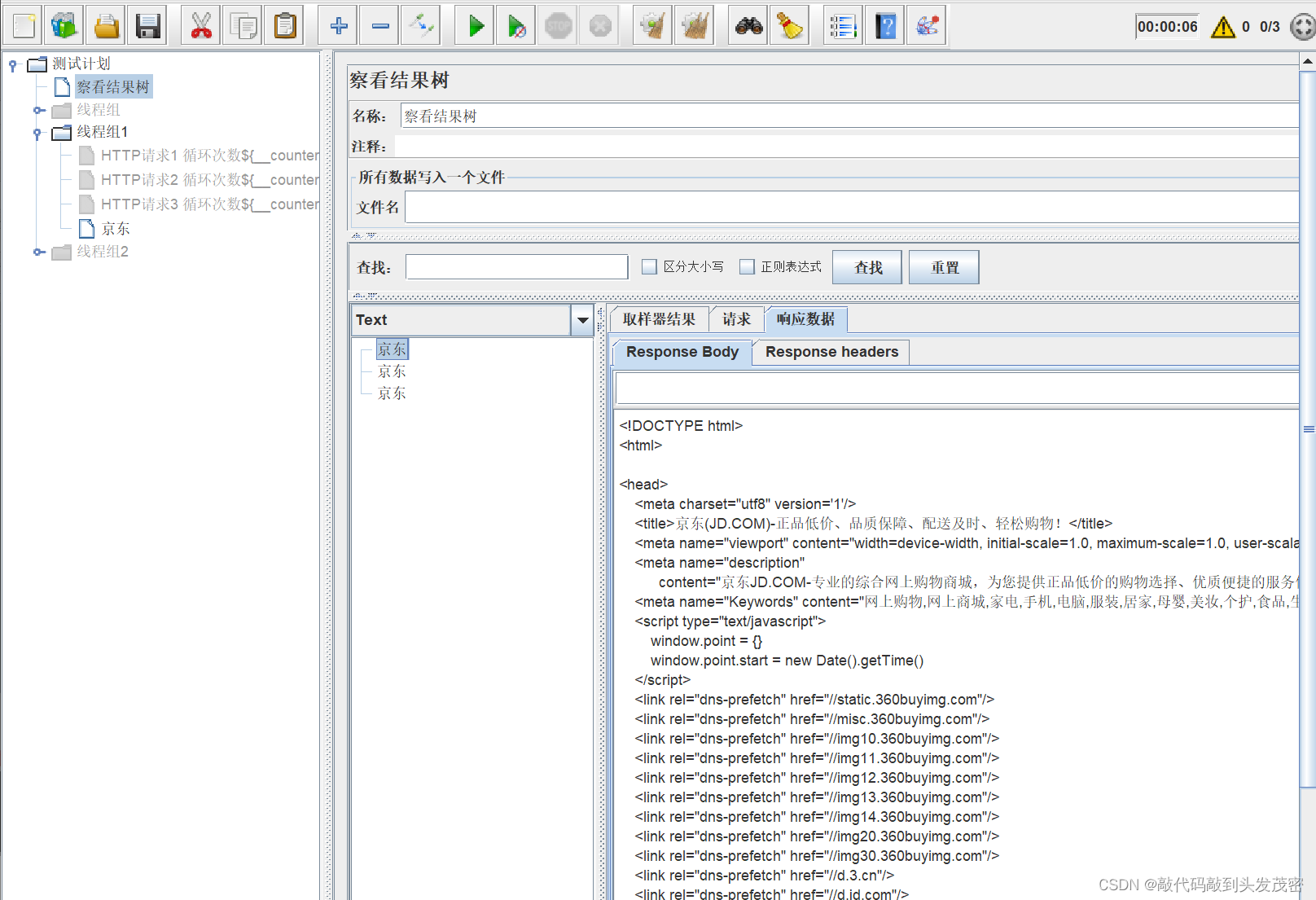Open the Templates icon
The image size is (1316, 900).
point(64,26)
